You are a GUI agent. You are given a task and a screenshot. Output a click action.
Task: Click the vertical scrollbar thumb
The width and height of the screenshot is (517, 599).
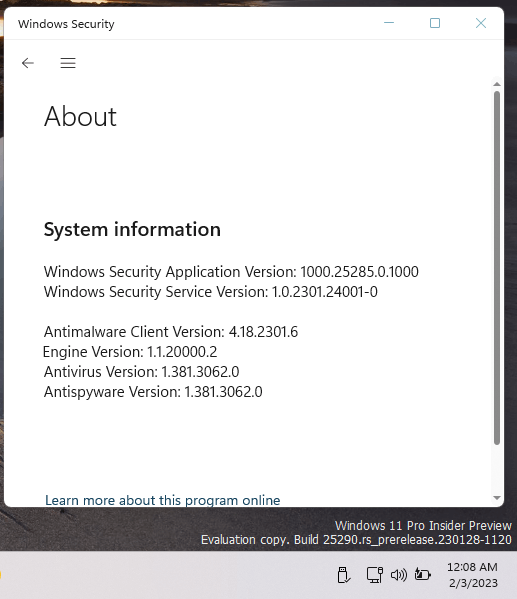pyautogui.click(x=497, y=267)
